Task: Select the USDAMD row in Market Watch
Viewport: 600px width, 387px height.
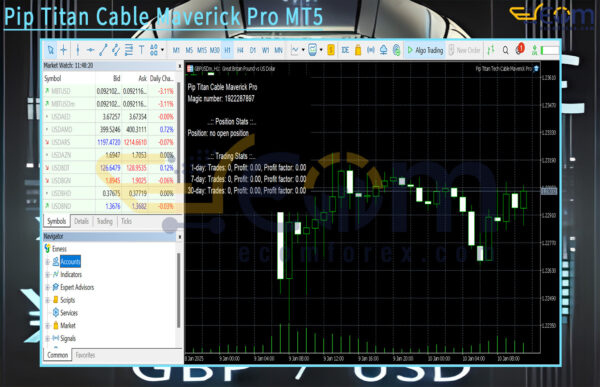Action: click(x=109, y=129)
